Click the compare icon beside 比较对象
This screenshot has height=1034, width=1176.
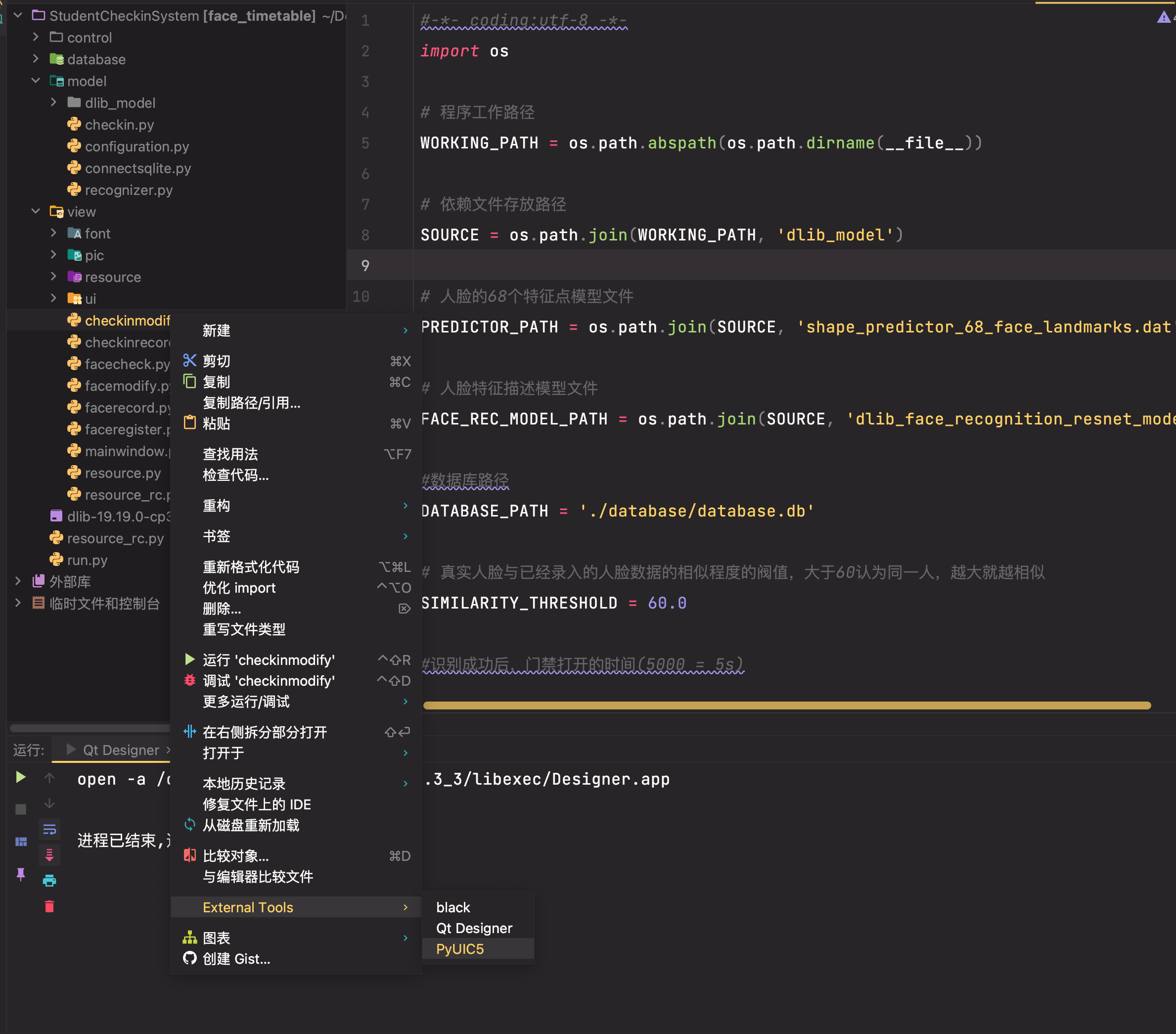click(x=190, y=855)
